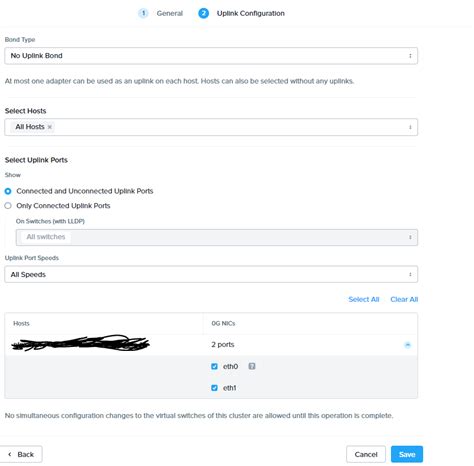Viewport: 474px width, 466px height.
Task: Remove the All Hosts tag
Action: coord(50,127)
